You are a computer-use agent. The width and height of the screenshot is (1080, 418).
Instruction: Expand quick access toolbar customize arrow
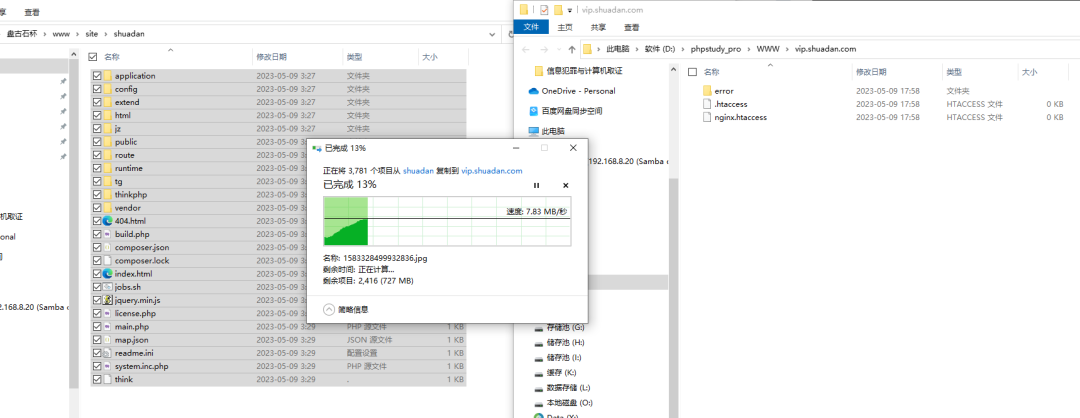570,10
